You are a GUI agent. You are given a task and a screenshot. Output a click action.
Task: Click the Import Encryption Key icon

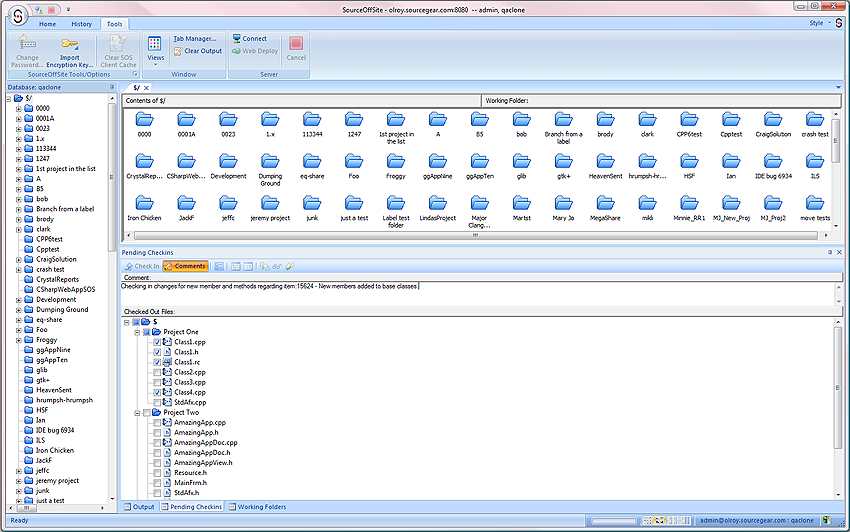click(69, 44)
